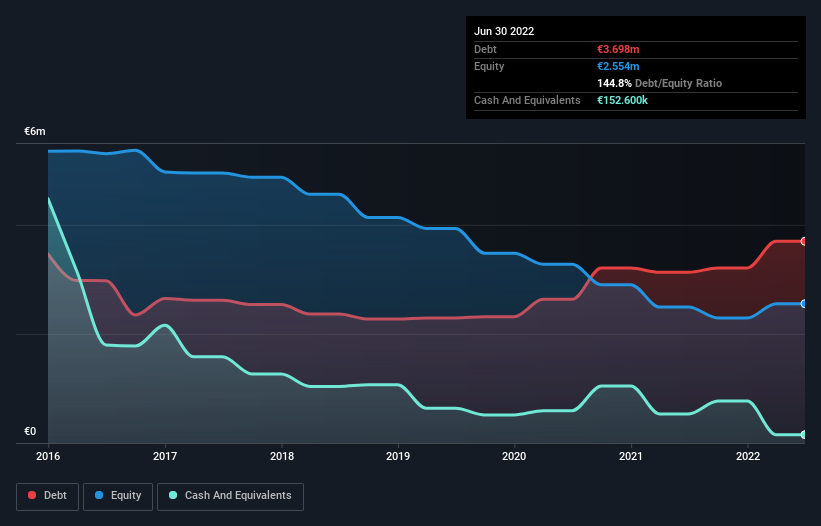Screen dimensions: 821x526
Task: Click the 2019 x-axis label
Action: pyautogui.click(x=398, y=456)
